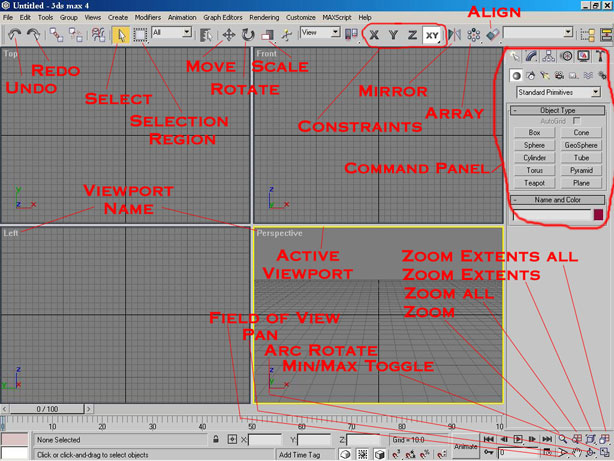The image size is (614, 461).
Task: Click the Undo arrow icon
Action: tap(14, 34)
